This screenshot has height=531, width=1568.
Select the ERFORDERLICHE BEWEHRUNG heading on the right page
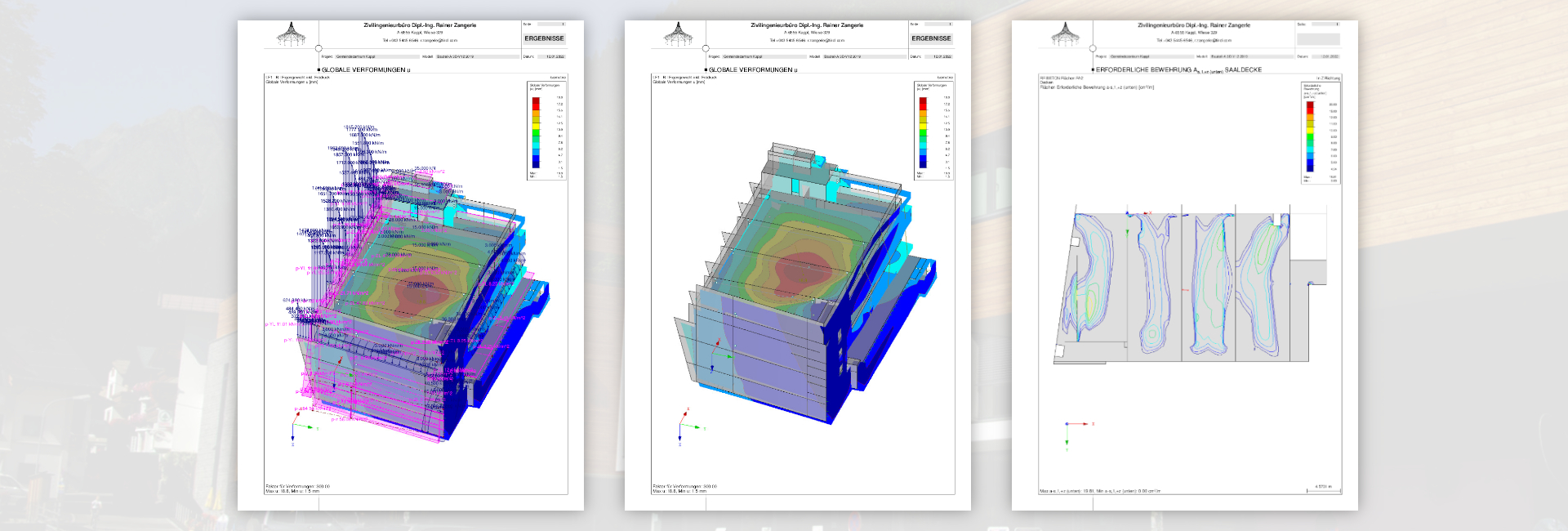[1178, 70]
